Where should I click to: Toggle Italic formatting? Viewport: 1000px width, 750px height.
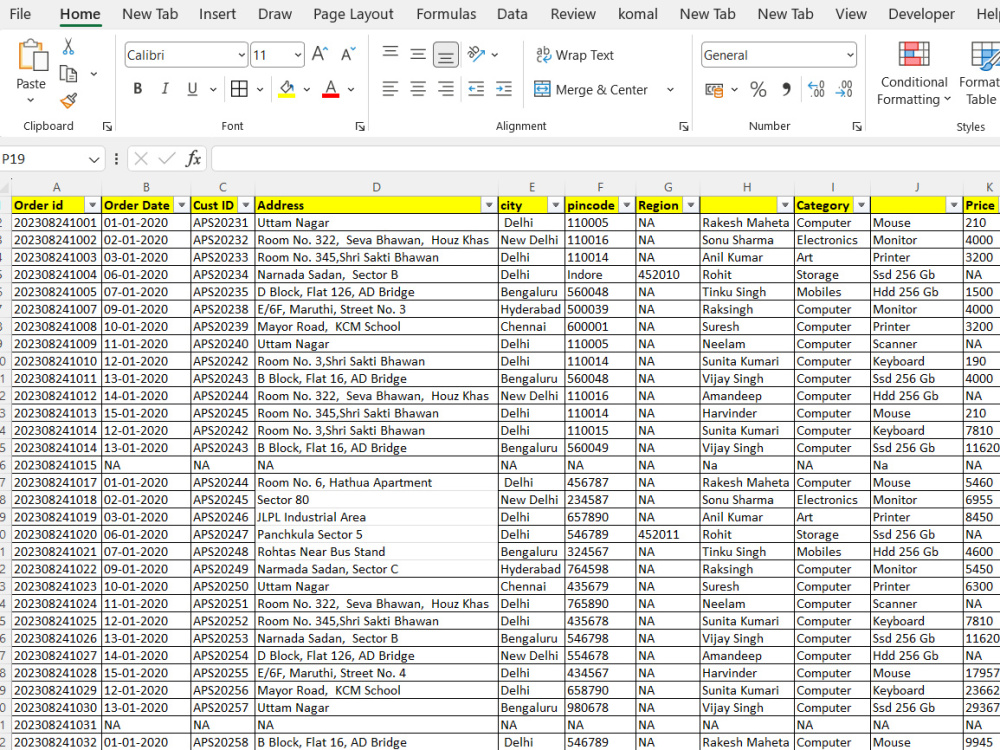click(x=165, y=89)
